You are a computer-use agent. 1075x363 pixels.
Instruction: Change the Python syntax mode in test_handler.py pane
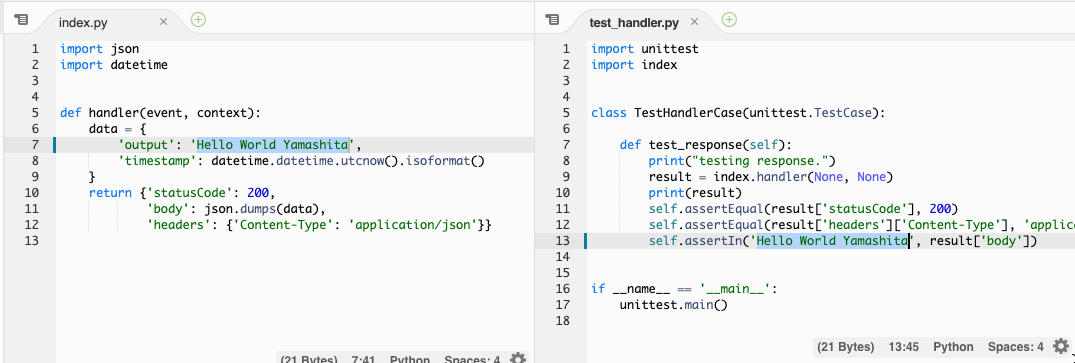[x=953, y=347]
